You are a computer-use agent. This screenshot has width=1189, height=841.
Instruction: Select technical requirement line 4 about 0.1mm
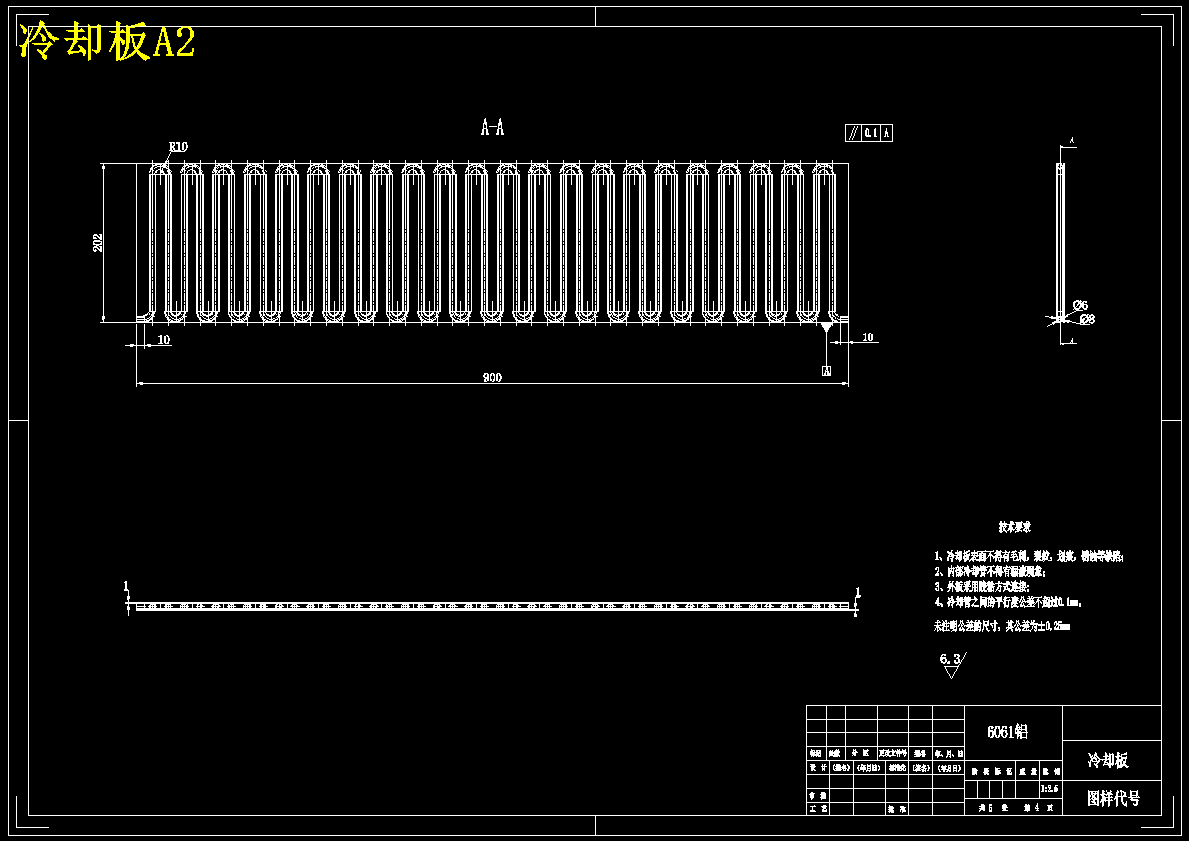click(1008, 602)
